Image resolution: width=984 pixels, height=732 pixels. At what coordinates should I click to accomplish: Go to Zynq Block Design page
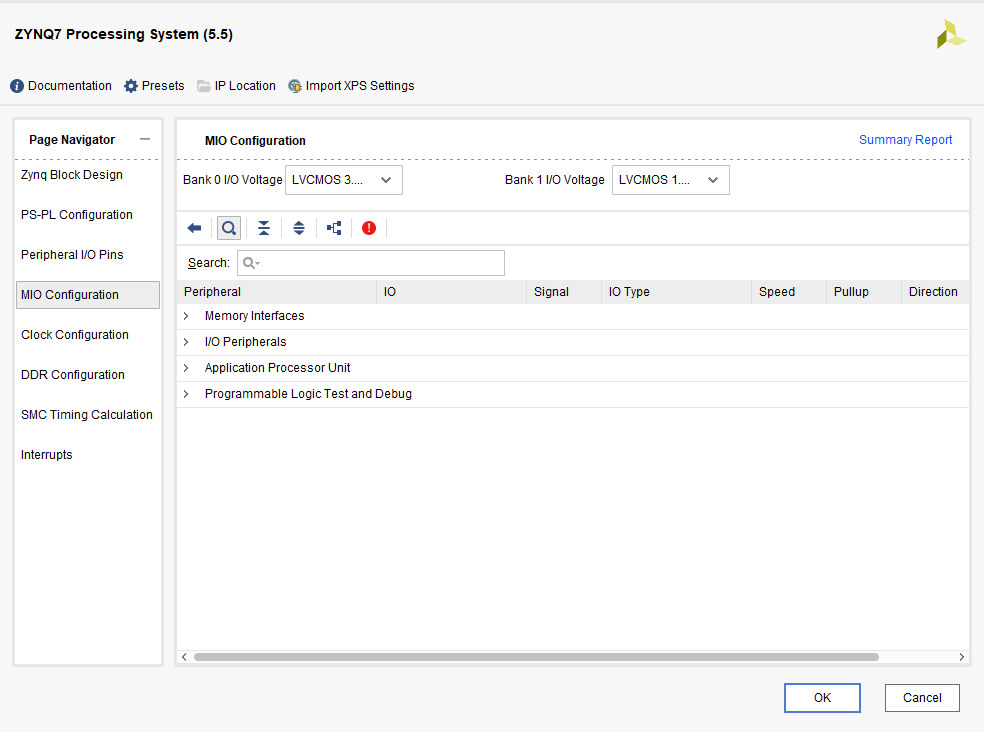[72, 175]
